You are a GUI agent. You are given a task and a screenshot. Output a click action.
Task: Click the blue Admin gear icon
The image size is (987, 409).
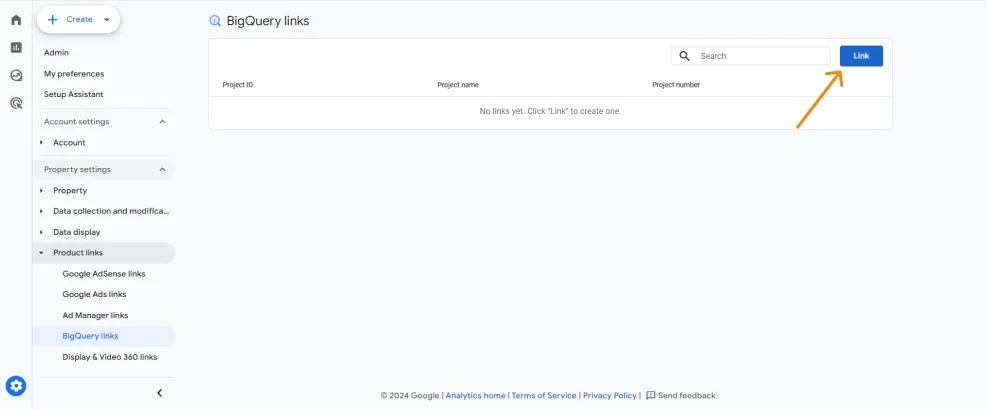tap(16, 385)
